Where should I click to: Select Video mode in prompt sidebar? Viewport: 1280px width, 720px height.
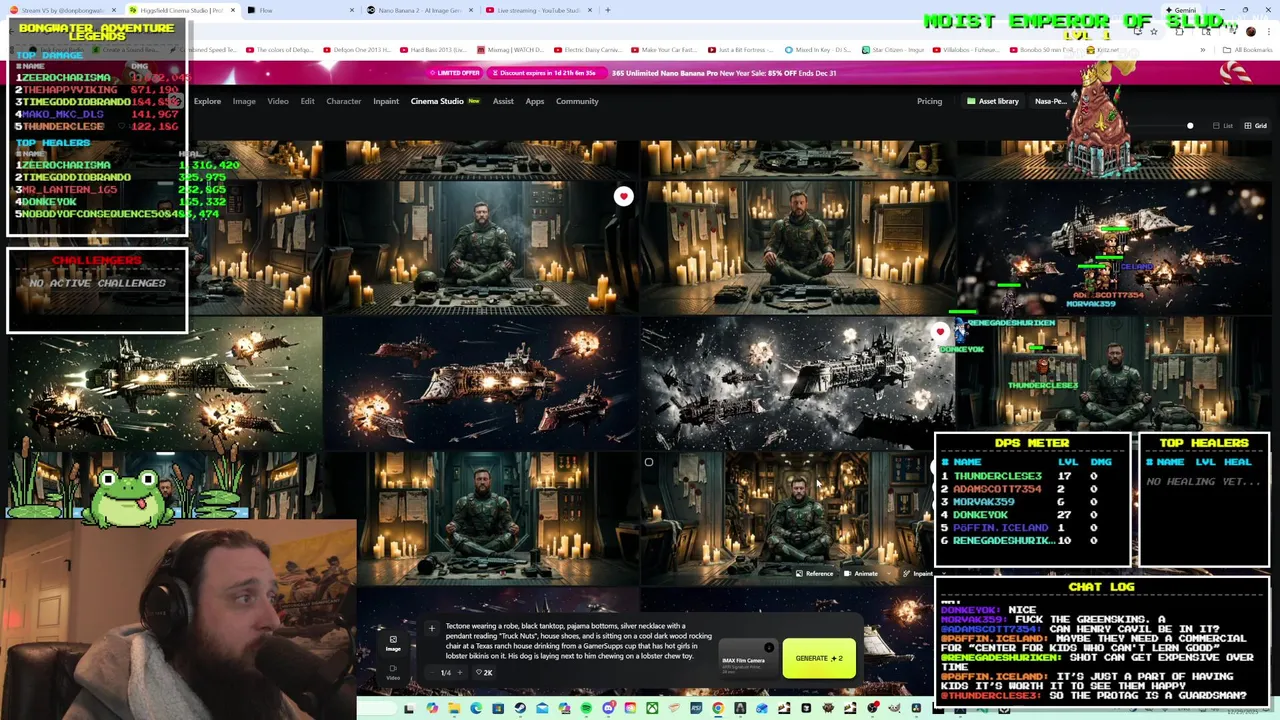(393, 671)
